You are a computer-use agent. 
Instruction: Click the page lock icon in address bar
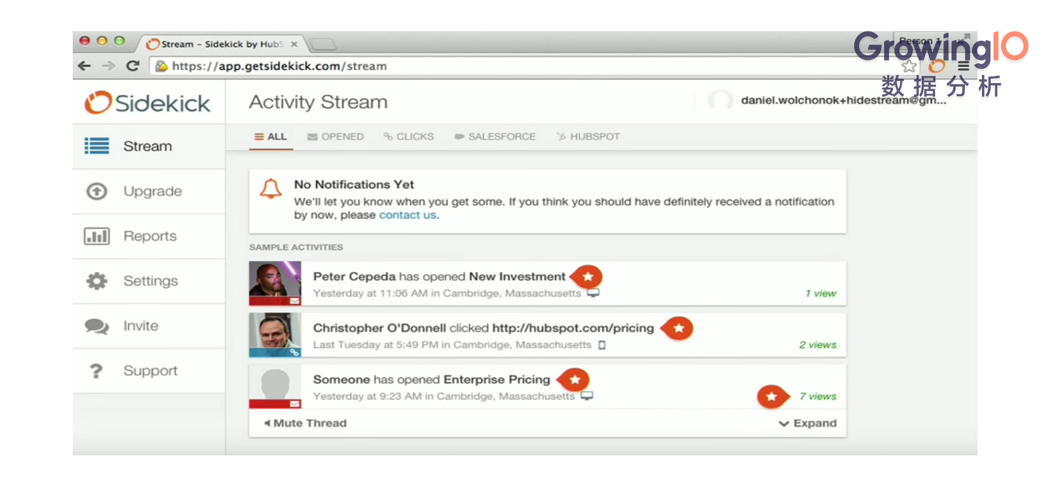[161, 66]
